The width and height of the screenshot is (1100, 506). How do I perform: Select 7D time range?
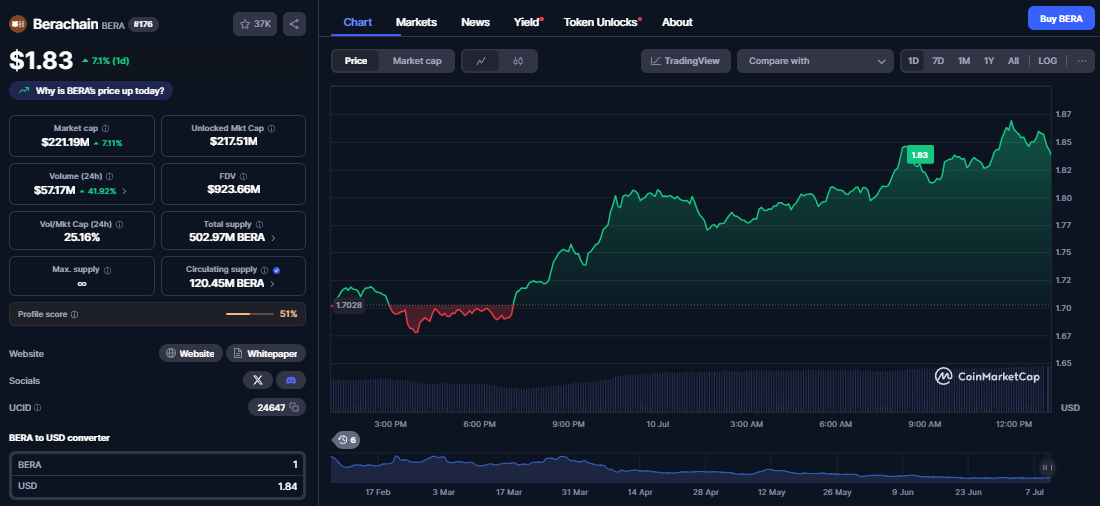(x=938, y=61)
